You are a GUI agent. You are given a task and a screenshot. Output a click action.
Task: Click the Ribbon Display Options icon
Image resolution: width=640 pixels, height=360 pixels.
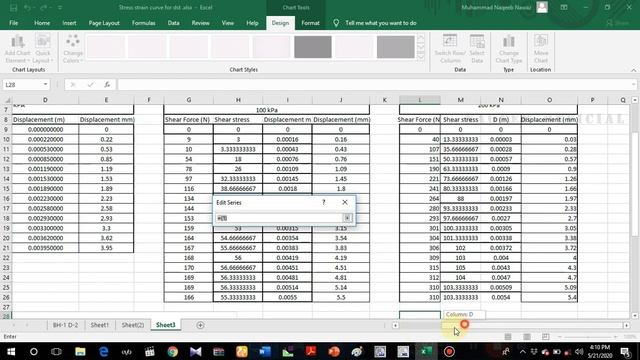pos(564,7)
